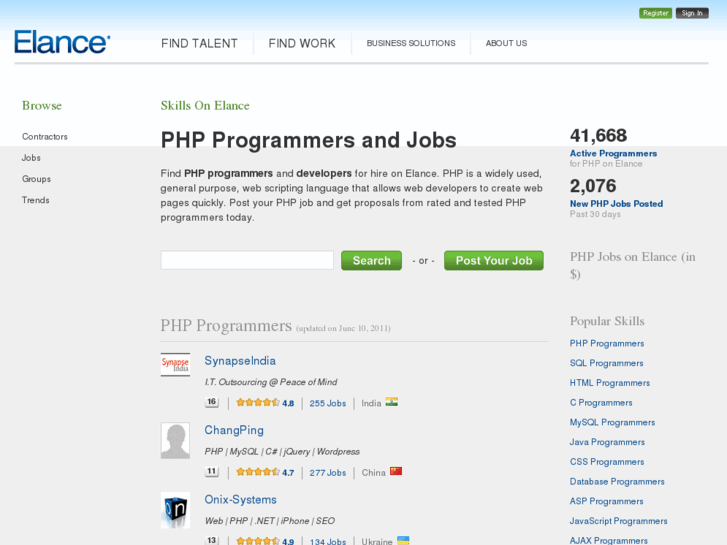View ChangPing's 277 Jobs
727x545 pixels.
click(x=328, y=473)
